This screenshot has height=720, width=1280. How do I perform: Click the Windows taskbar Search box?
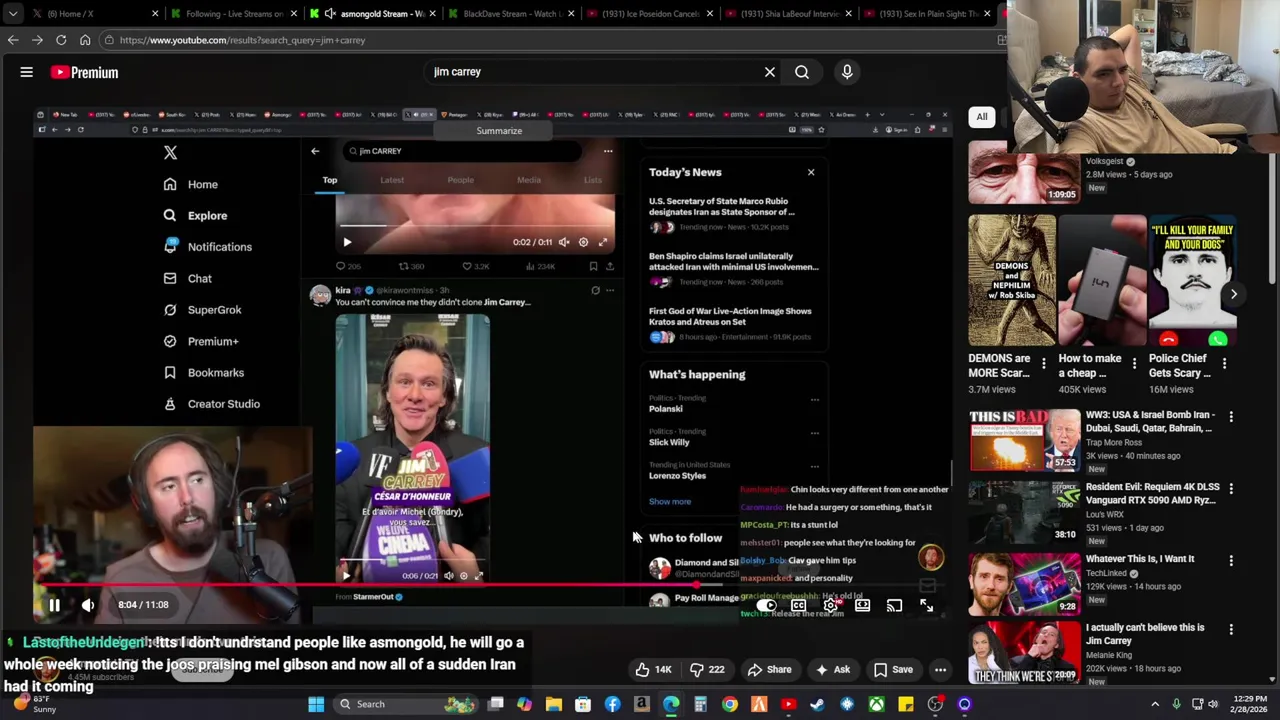pyautogui.click(x=407, y=704)
